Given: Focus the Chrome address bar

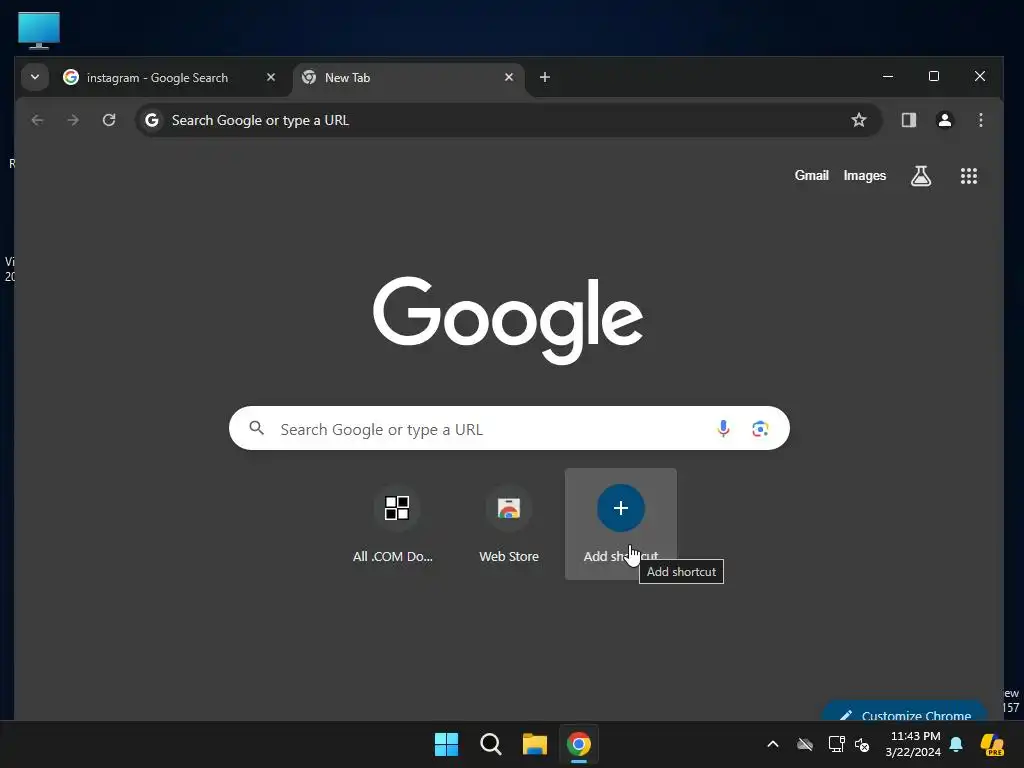Looking at the screenshot, I should pyautogui.click(x=509, y=120).
